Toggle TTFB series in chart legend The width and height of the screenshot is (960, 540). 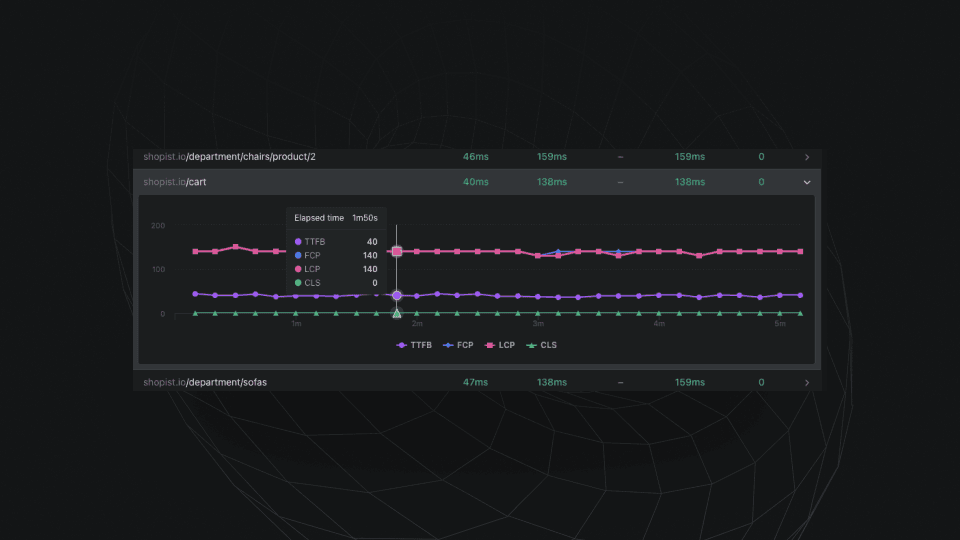[414, 345]
